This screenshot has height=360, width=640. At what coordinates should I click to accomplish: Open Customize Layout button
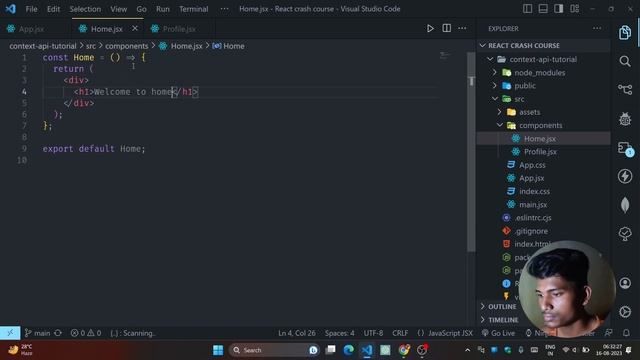click(574, 9)
